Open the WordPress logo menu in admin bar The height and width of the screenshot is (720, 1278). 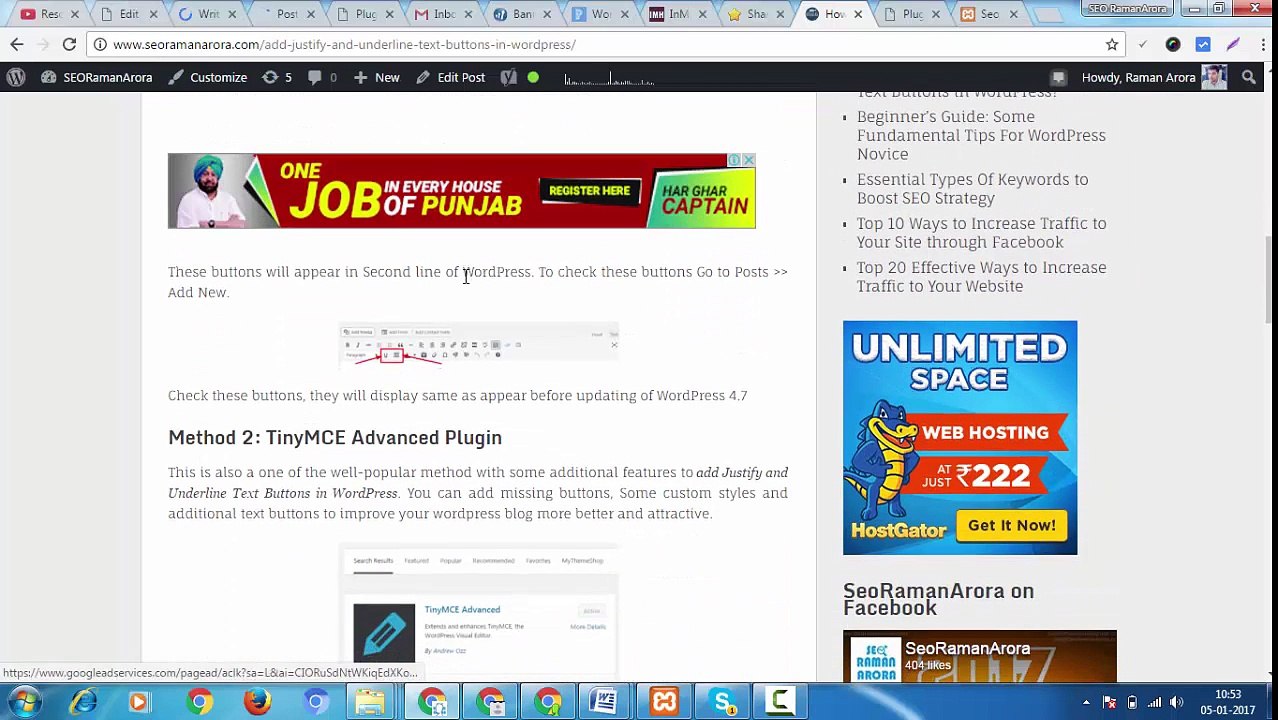(x=15, y=77)
